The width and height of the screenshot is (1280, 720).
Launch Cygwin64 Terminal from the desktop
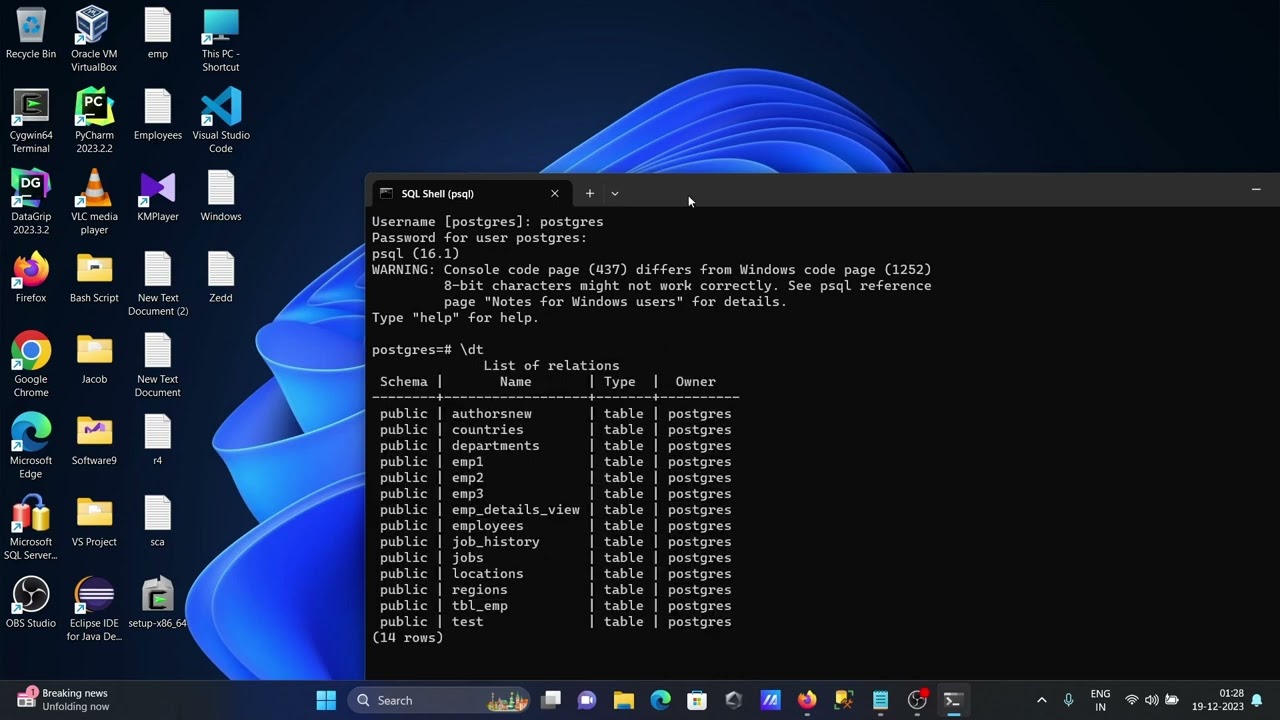(x=31, y=121)
